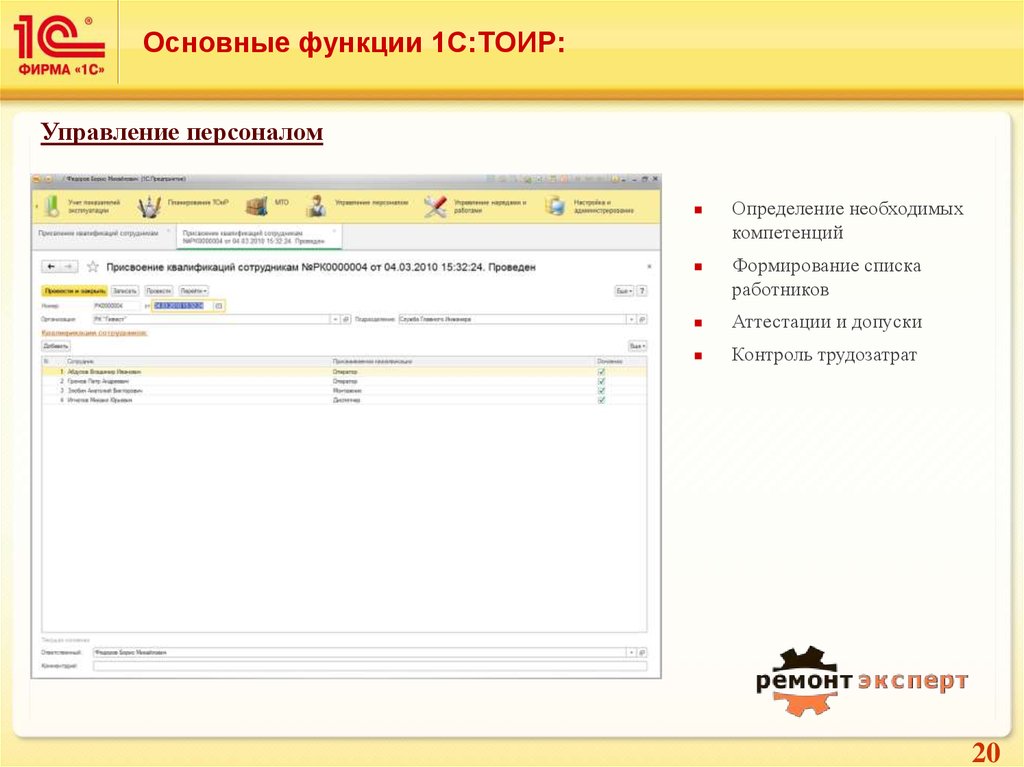Viewport: 1024px width, 767px height.
Task: Click into the Комментарий field
Action: point(370,666)
